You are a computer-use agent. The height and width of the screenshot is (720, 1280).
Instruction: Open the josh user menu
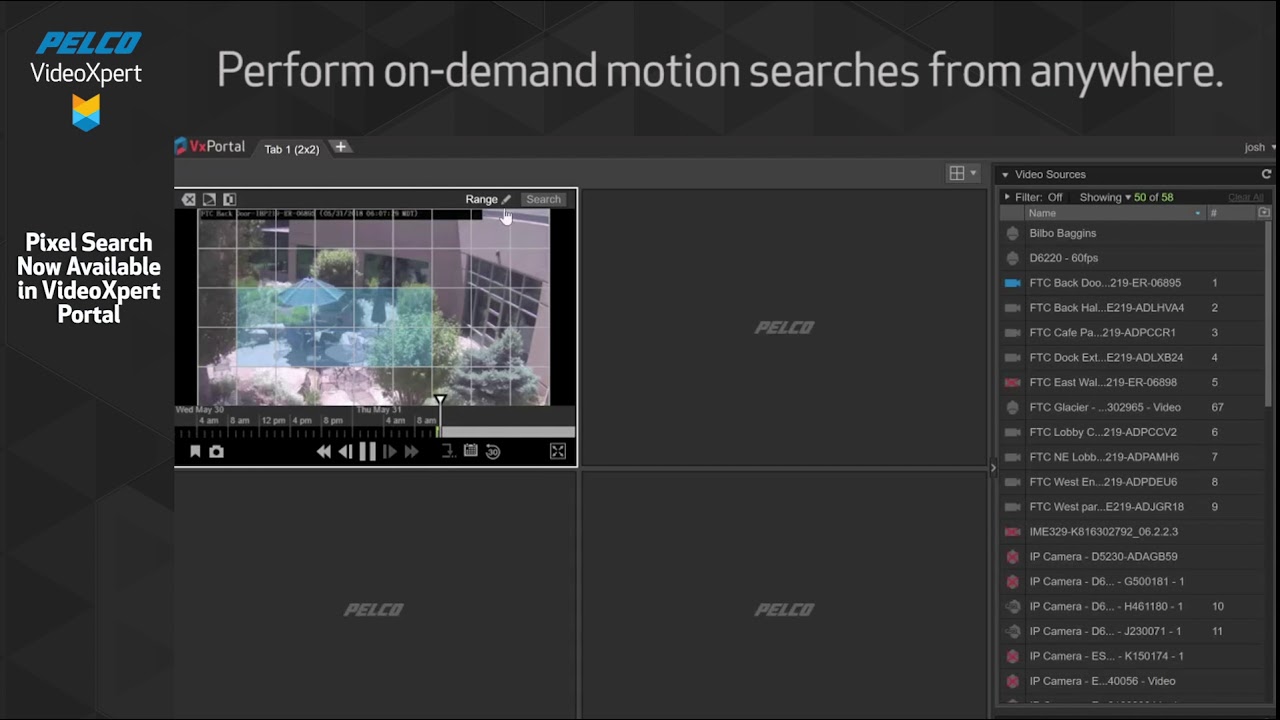pyautogui.click(x=1259, y=147)
